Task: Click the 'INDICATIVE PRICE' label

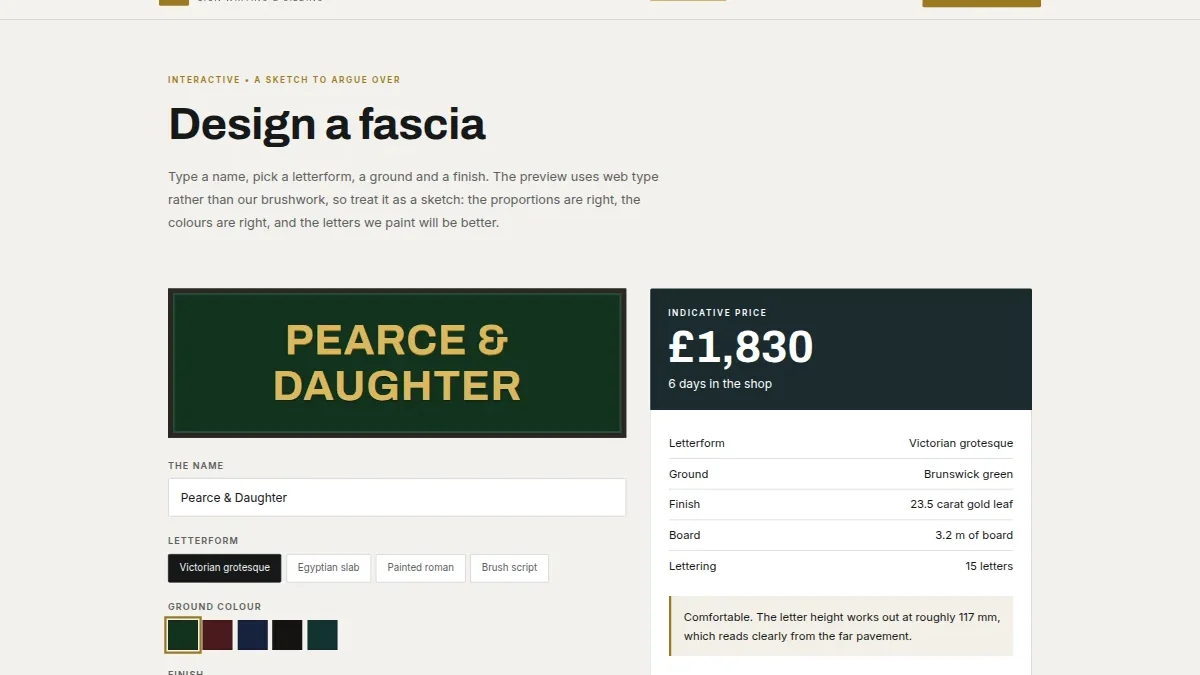Action: click(x=717, y=313)
